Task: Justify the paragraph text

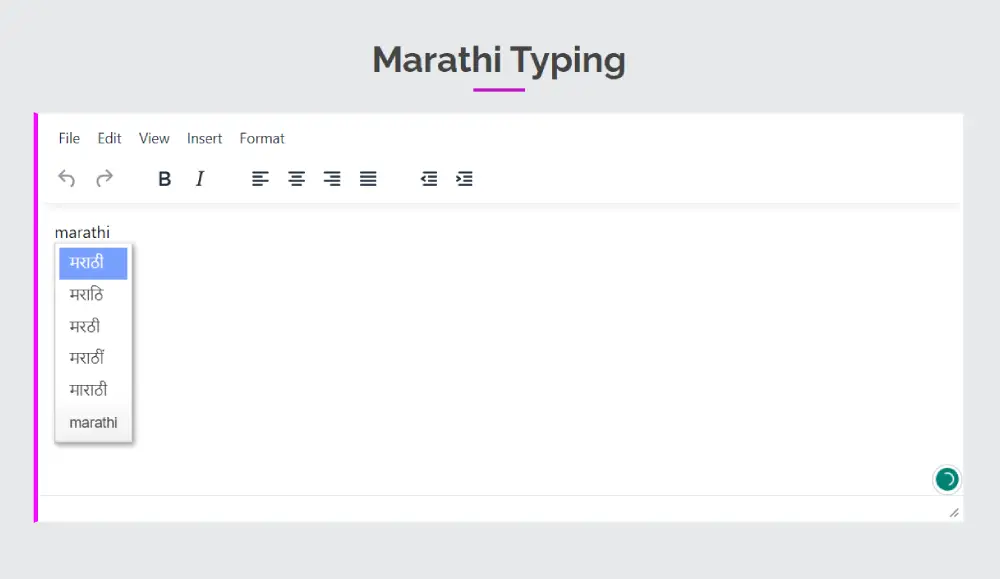Action: (x=368, y=178)
